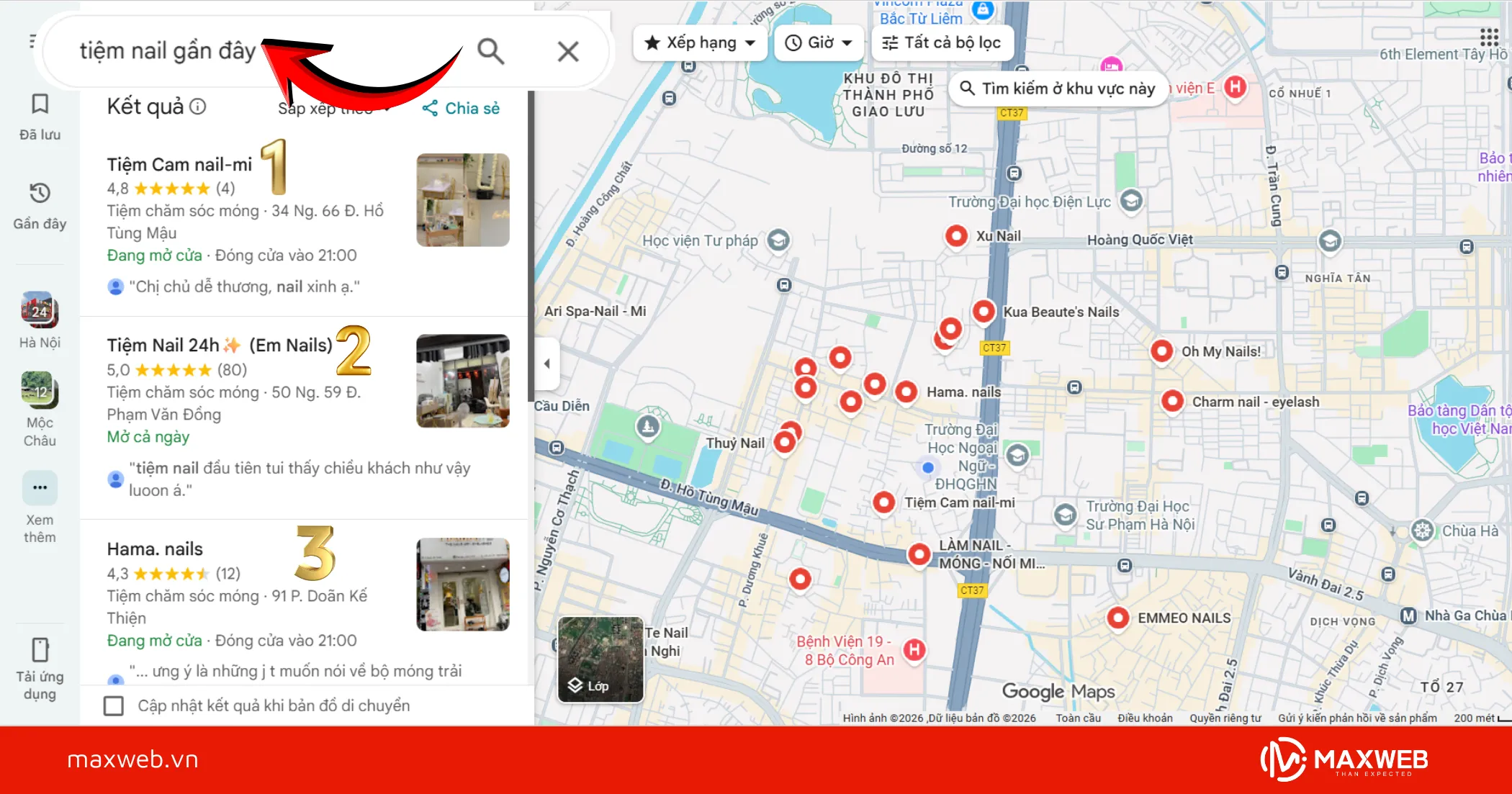Enable updating results when map moves

coord(114,706)
